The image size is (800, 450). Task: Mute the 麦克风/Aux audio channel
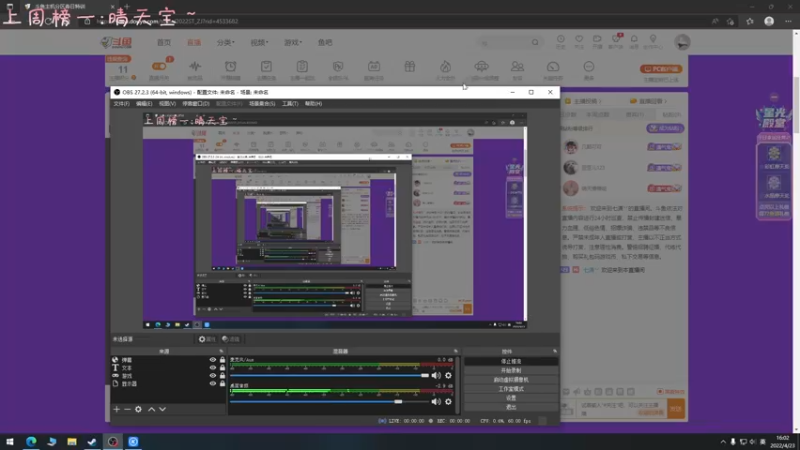tap(436, 376)
